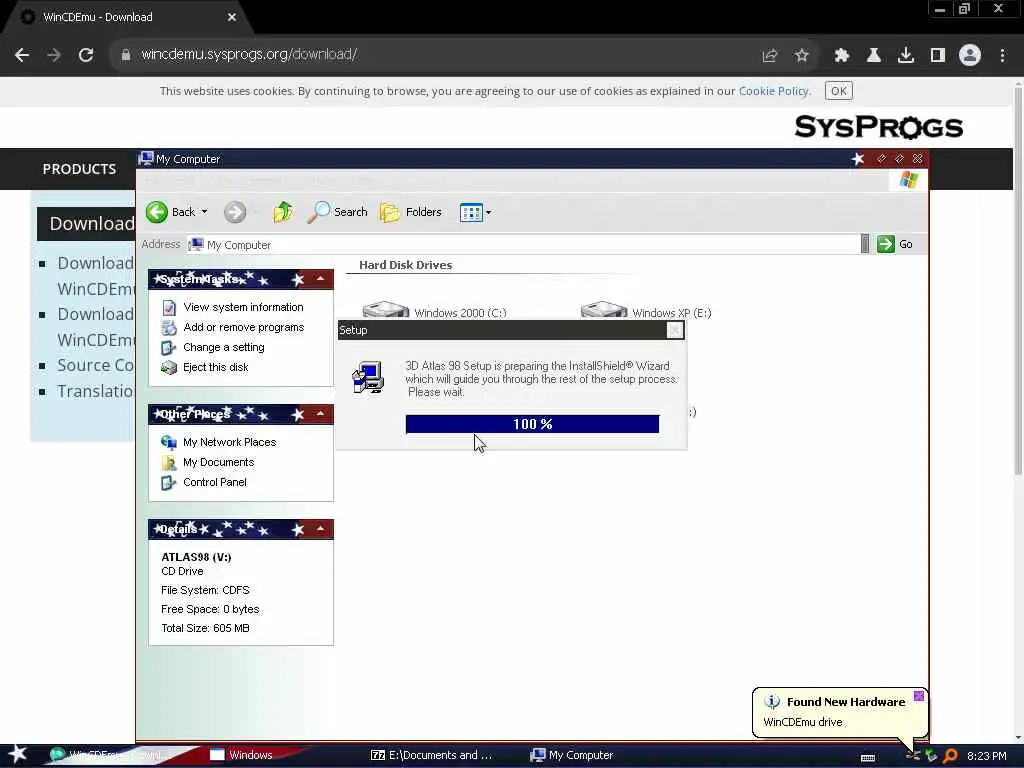Click the ATLAS98 (V:) details text
This screenshot has width=1024, height=768.
tap(196, 557)
